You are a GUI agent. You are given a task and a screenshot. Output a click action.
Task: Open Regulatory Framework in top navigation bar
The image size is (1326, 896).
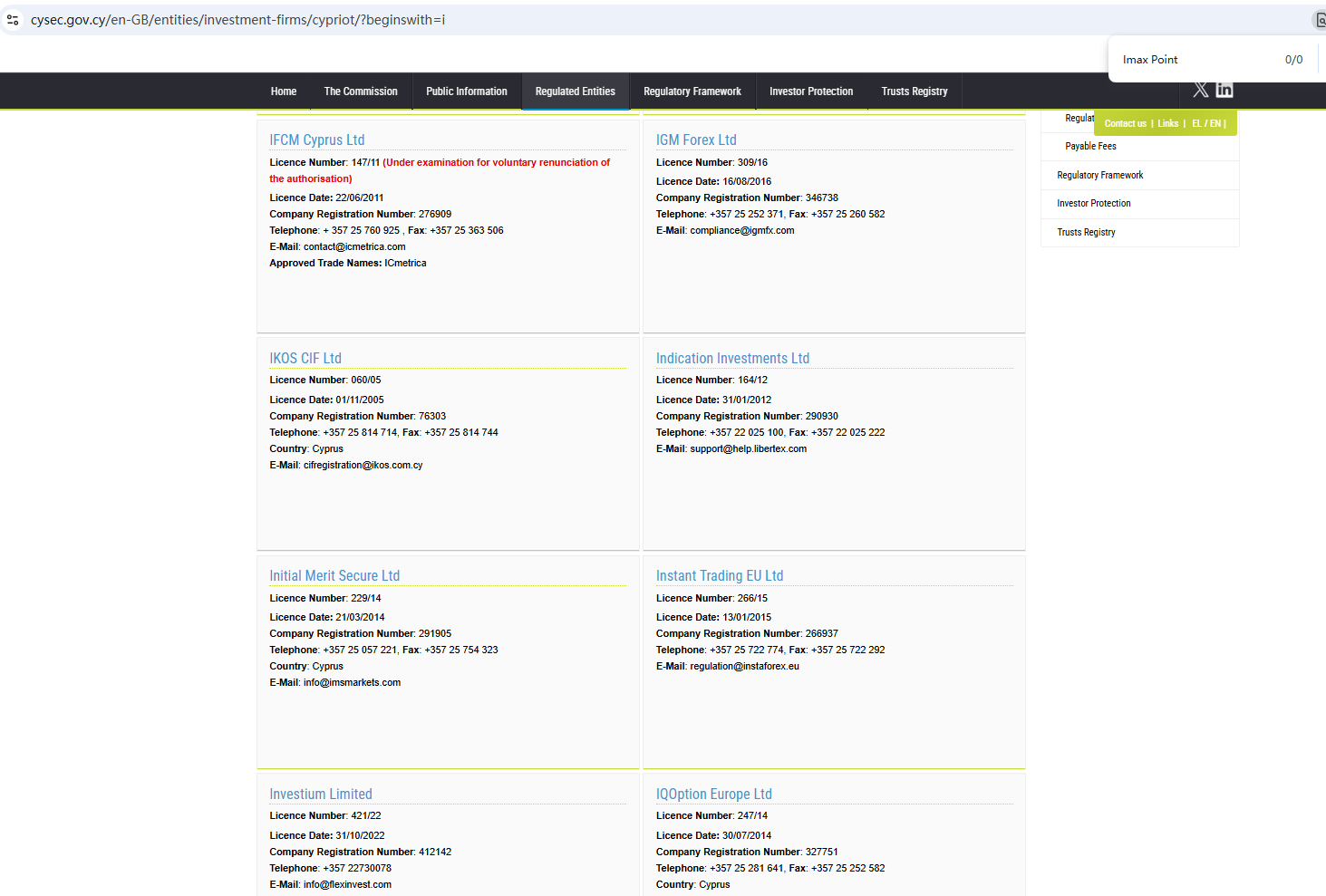(692, 92)
